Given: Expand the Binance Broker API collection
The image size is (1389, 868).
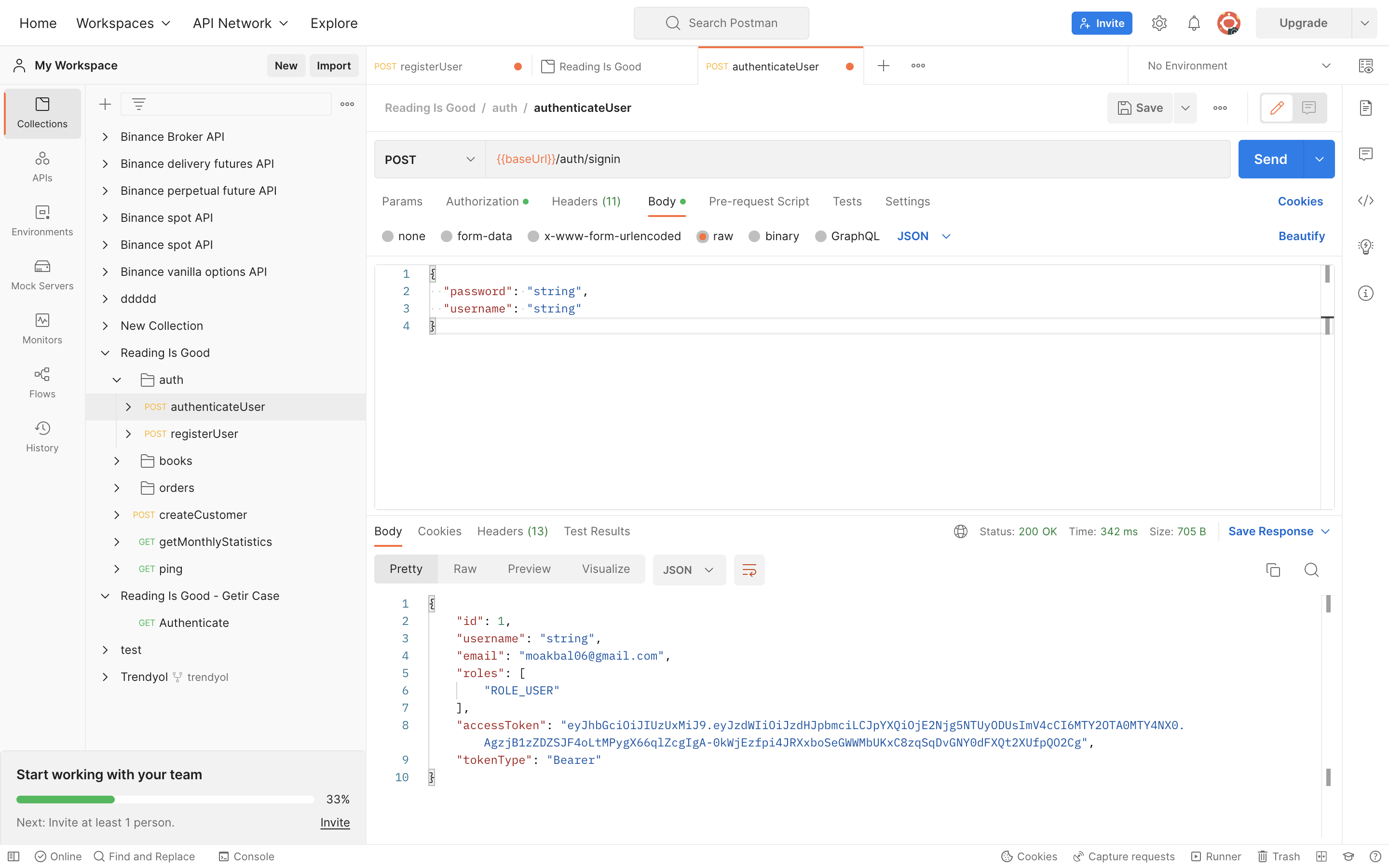Looking at the screenshot, I should click(105, 136).
